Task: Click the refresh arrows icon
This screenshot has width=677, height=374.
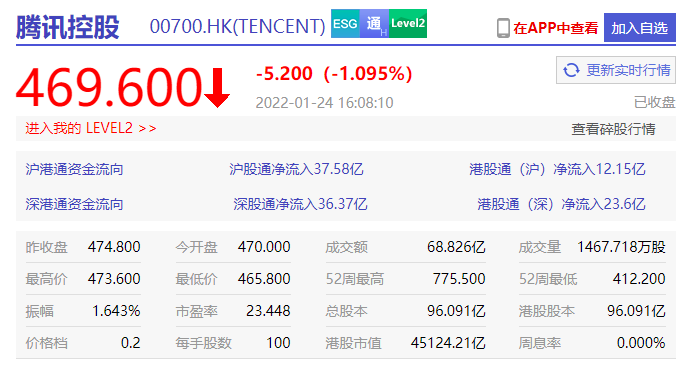Action: click(x=571, y=70)
